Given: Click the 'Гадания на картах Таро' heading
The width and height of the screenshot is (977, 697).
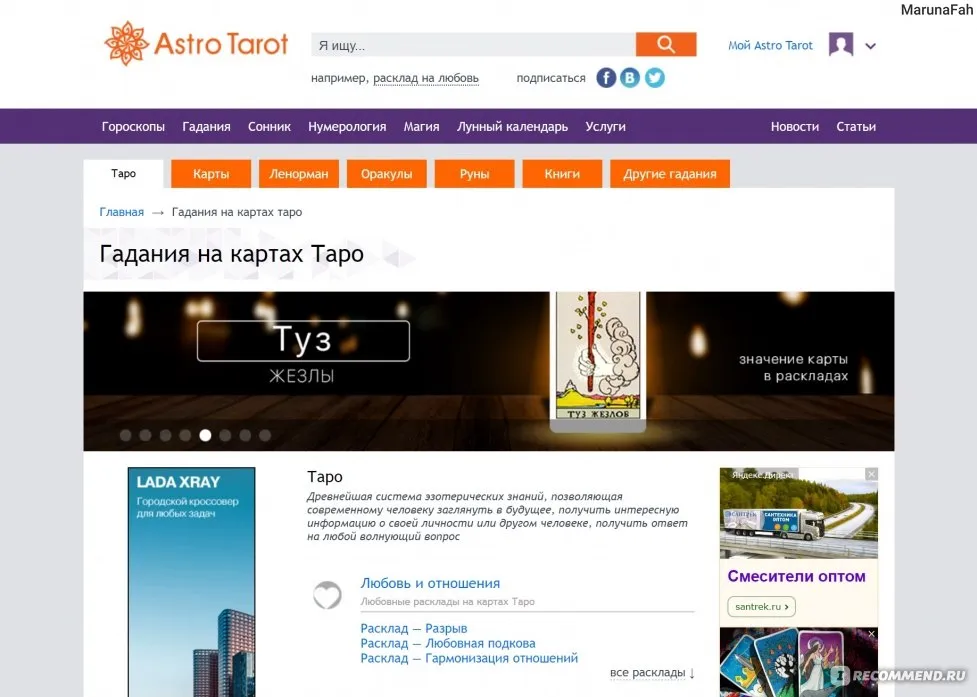Looking at the screenshot, I should 231,254.
